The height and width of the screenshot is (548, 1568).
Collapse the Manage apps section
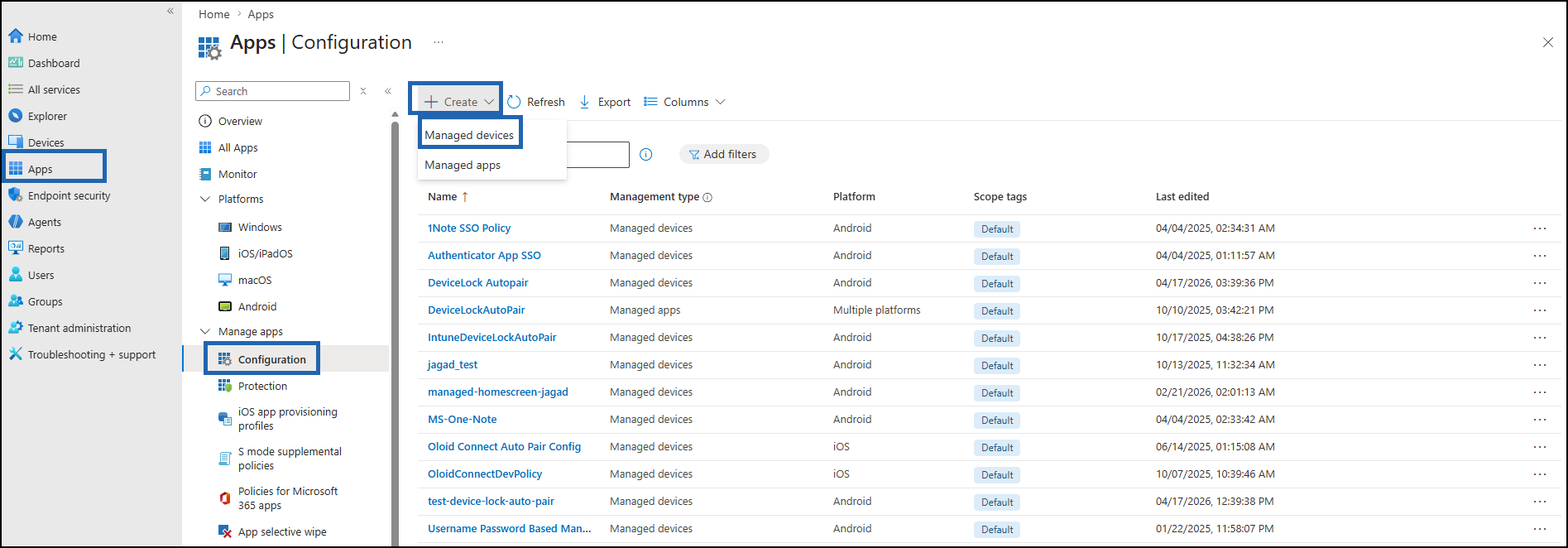(x=205, y=331)
